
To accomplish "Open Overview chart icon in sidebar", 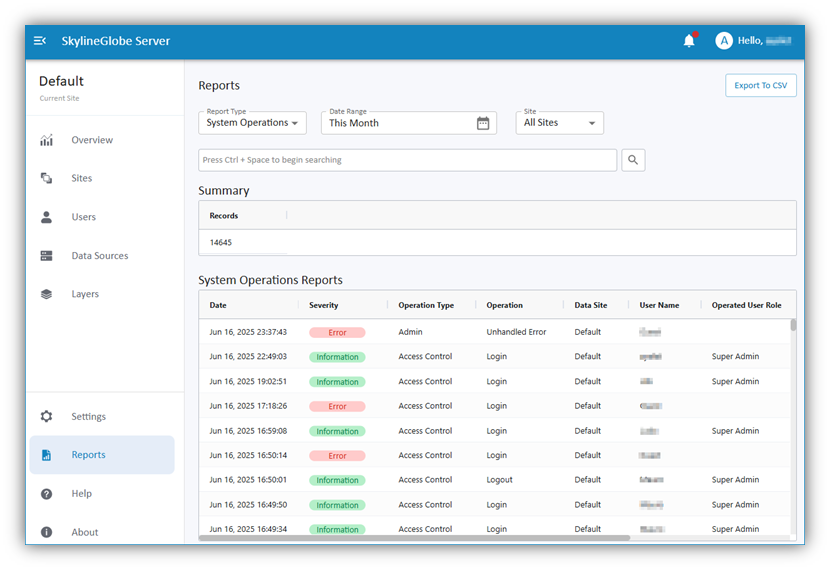I will tap(47, 140).
